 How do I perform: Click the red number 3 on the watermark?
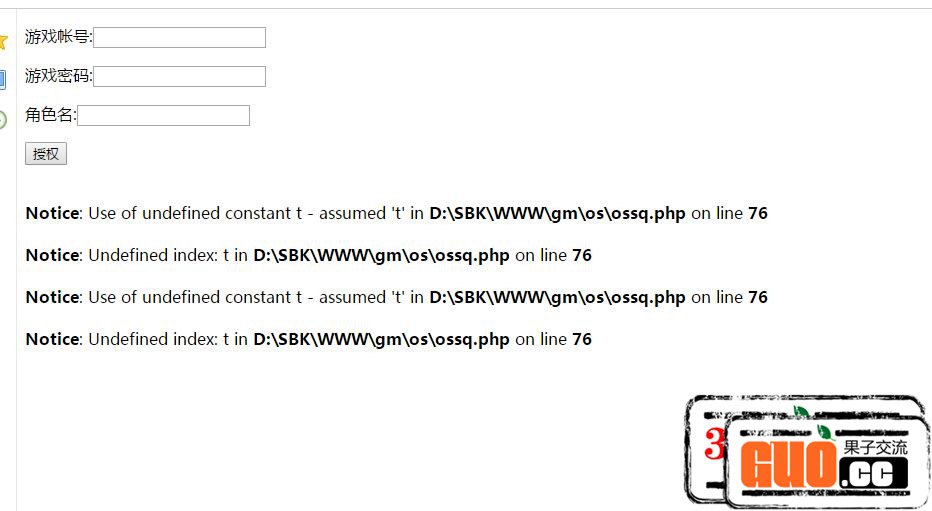tap(715, 444)
